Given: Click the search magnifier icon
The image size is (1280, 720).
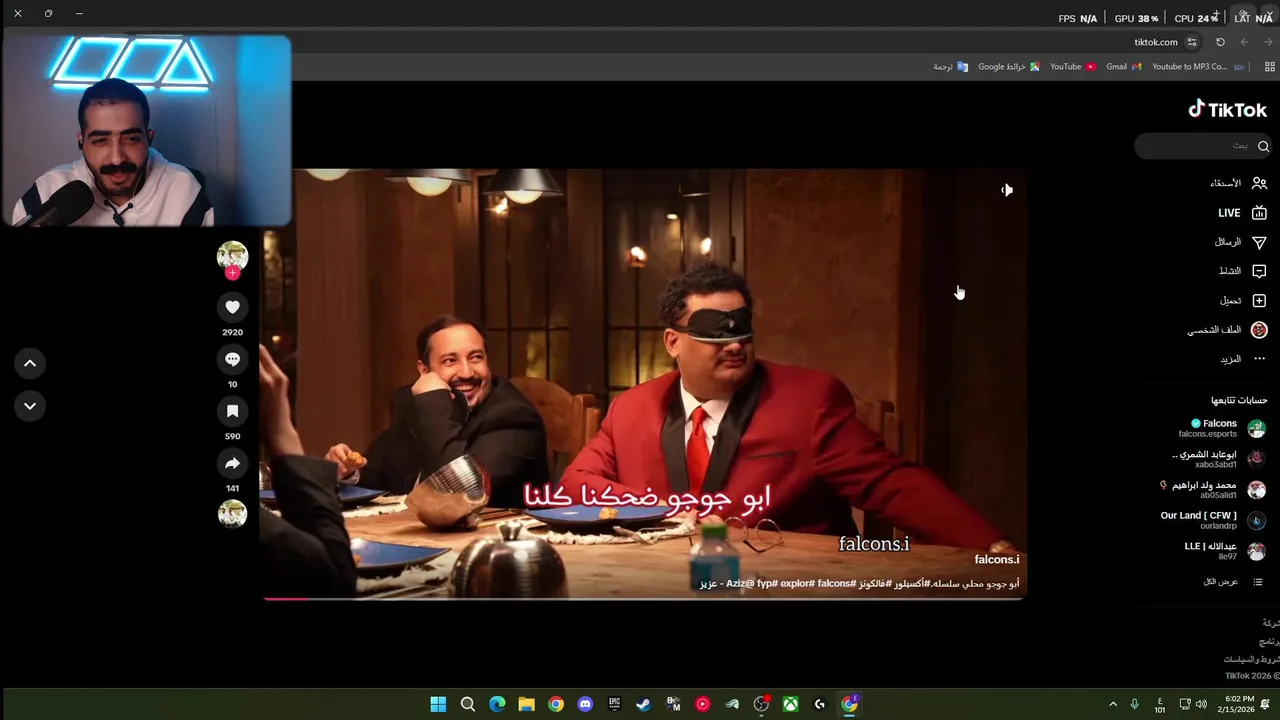Looking at the screenshot, I should pyautogui.click(x=1263, y=146).
